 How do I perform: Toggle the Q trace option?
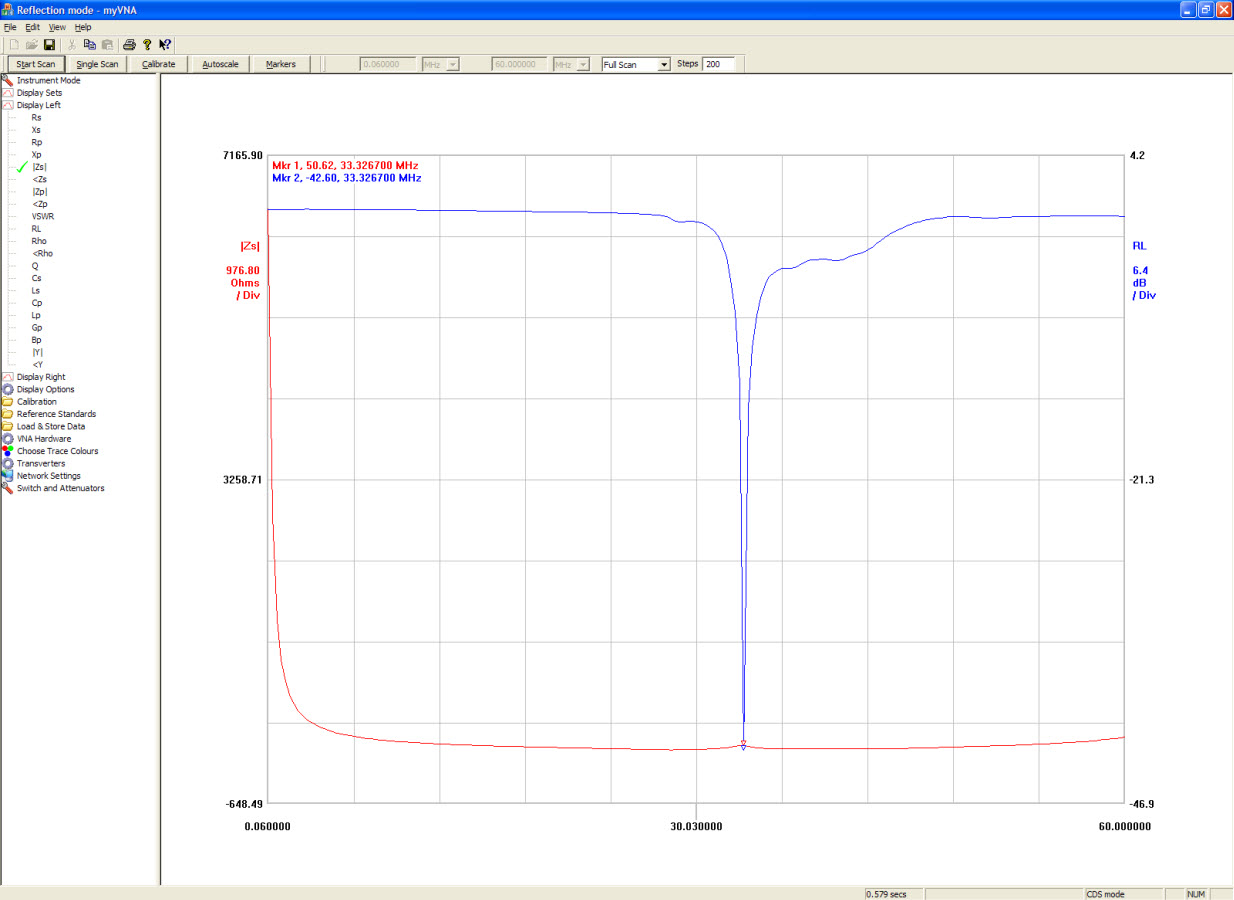[x=35, y=266]
